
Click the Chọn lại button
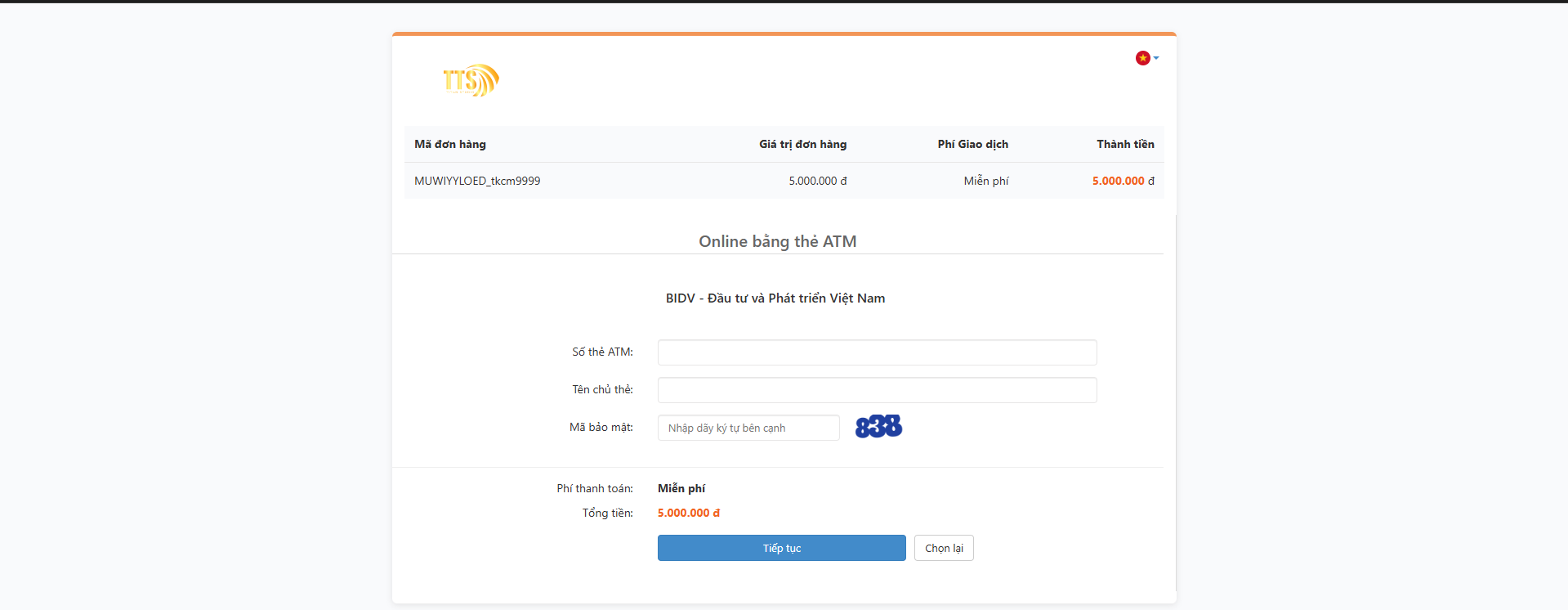[x=943, y=548]
